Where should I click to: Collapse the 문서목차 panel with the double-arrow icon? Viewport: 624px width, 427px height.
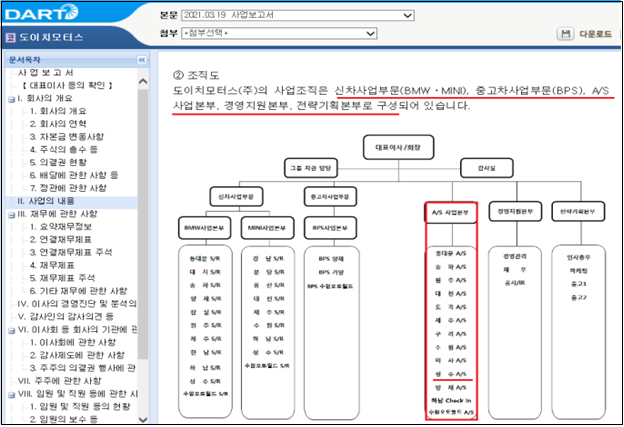pos(142,60)
